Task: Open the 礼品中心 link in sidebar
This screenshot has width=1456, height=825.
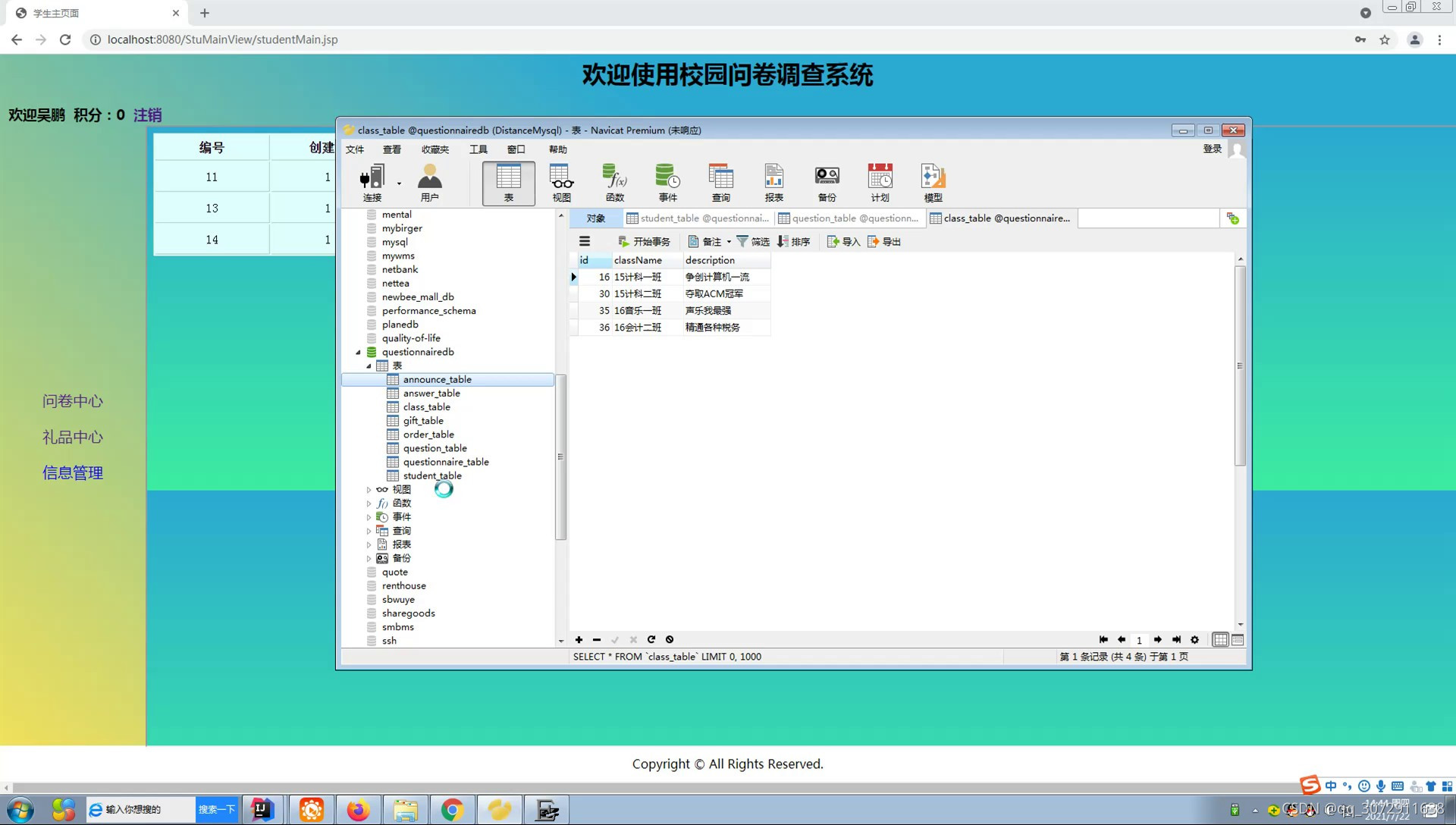Action: (x=73, y=438)
